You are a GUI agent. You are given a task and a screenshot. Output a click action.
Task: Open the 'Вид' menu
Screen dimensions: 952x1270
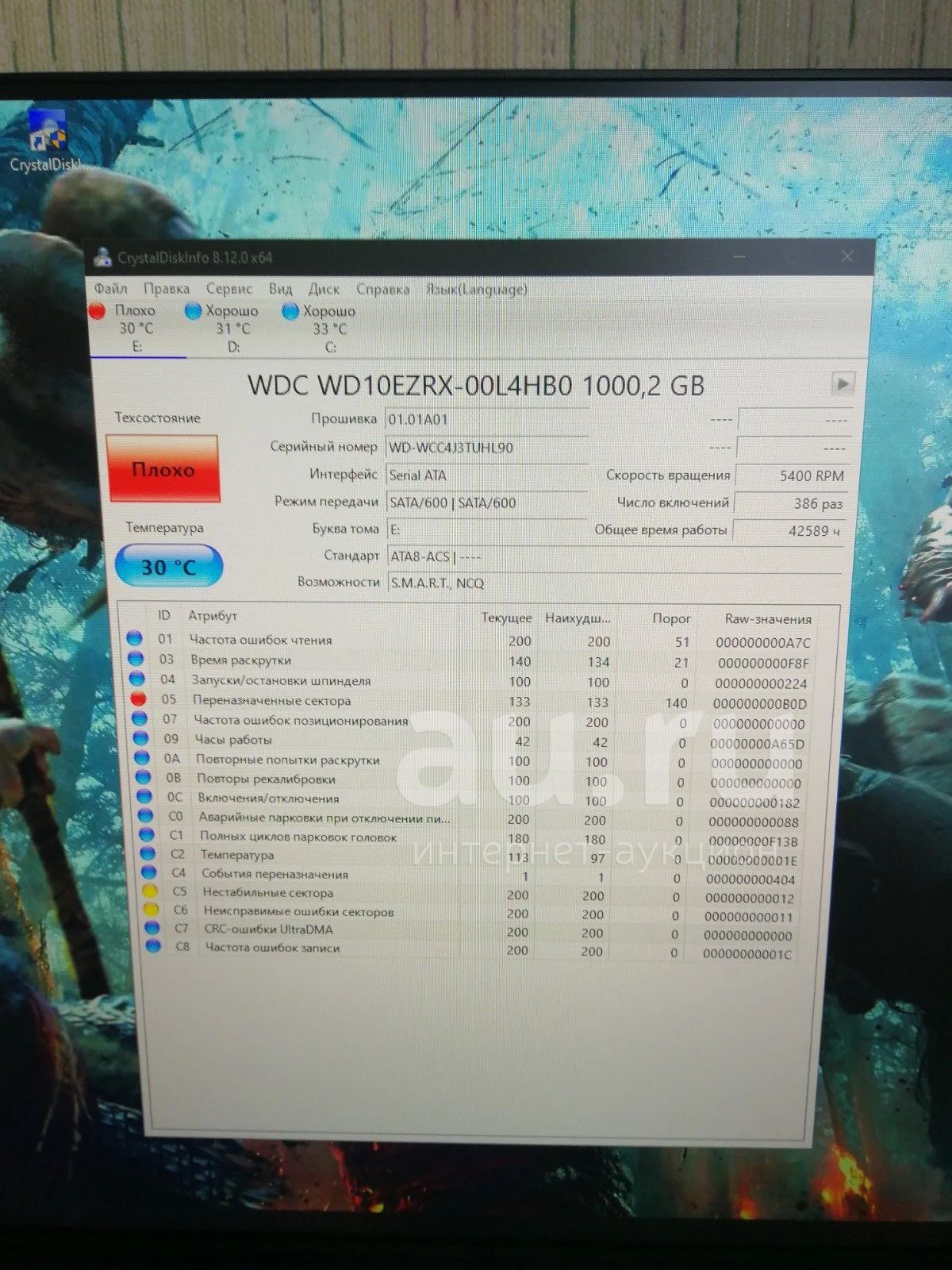click(x=280, y=289)
